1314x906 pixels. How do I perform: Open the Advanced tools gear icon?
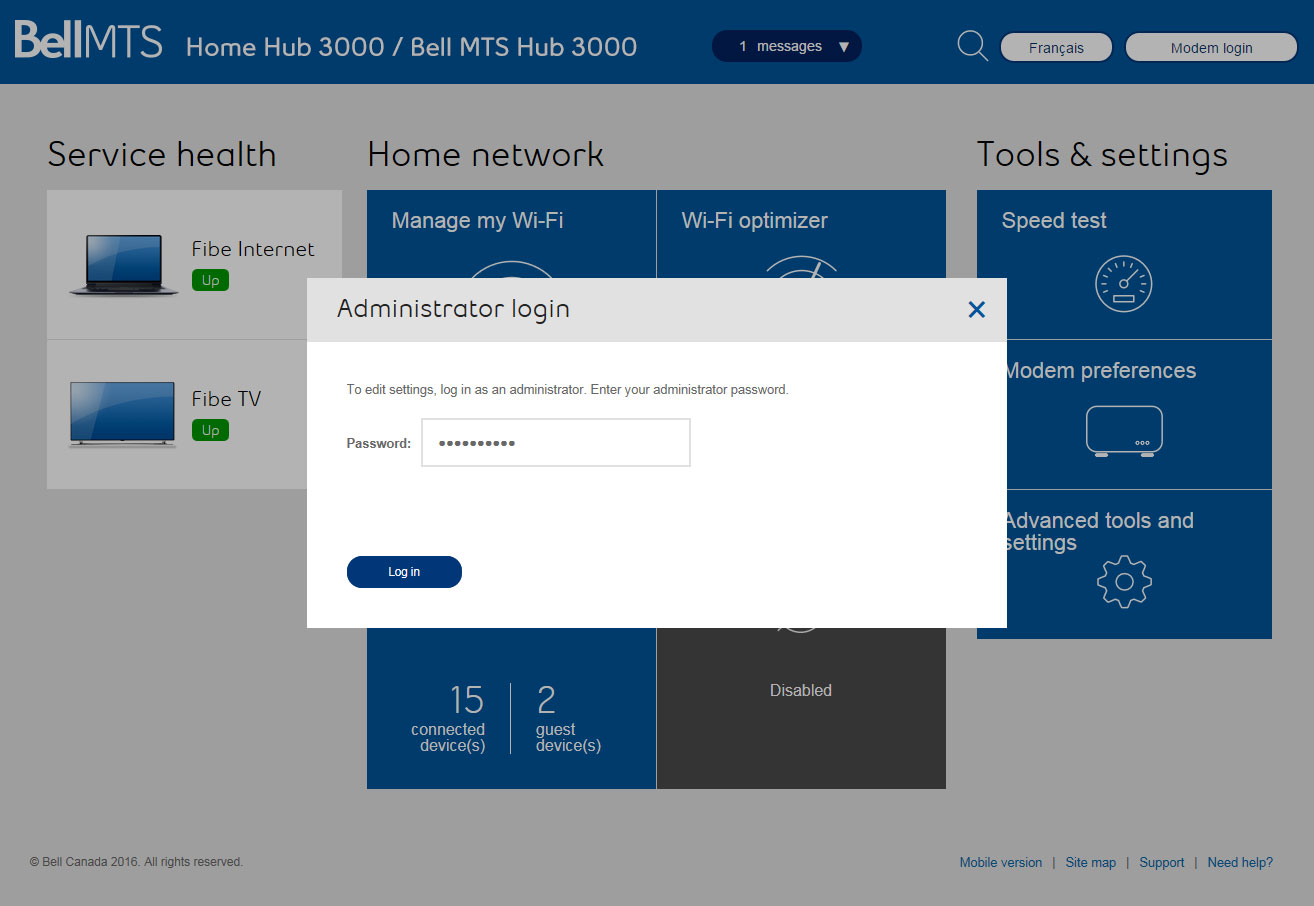tap(1124, 582)
